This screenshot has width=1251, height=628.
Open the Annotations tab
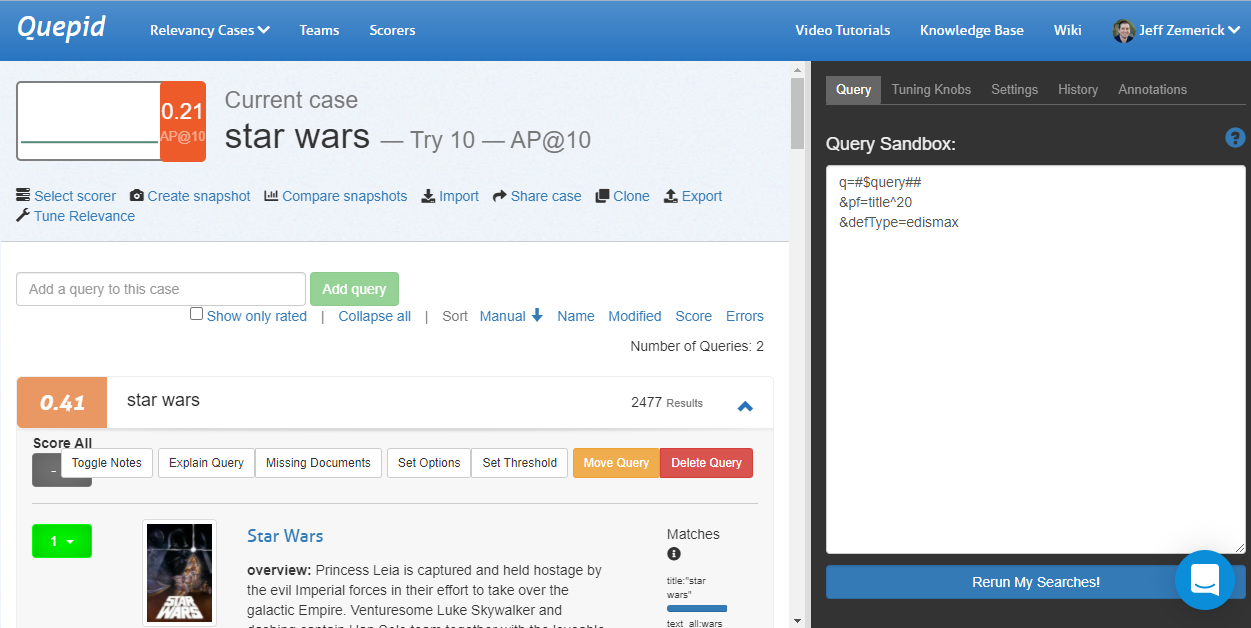click(x=1152, y=89)
